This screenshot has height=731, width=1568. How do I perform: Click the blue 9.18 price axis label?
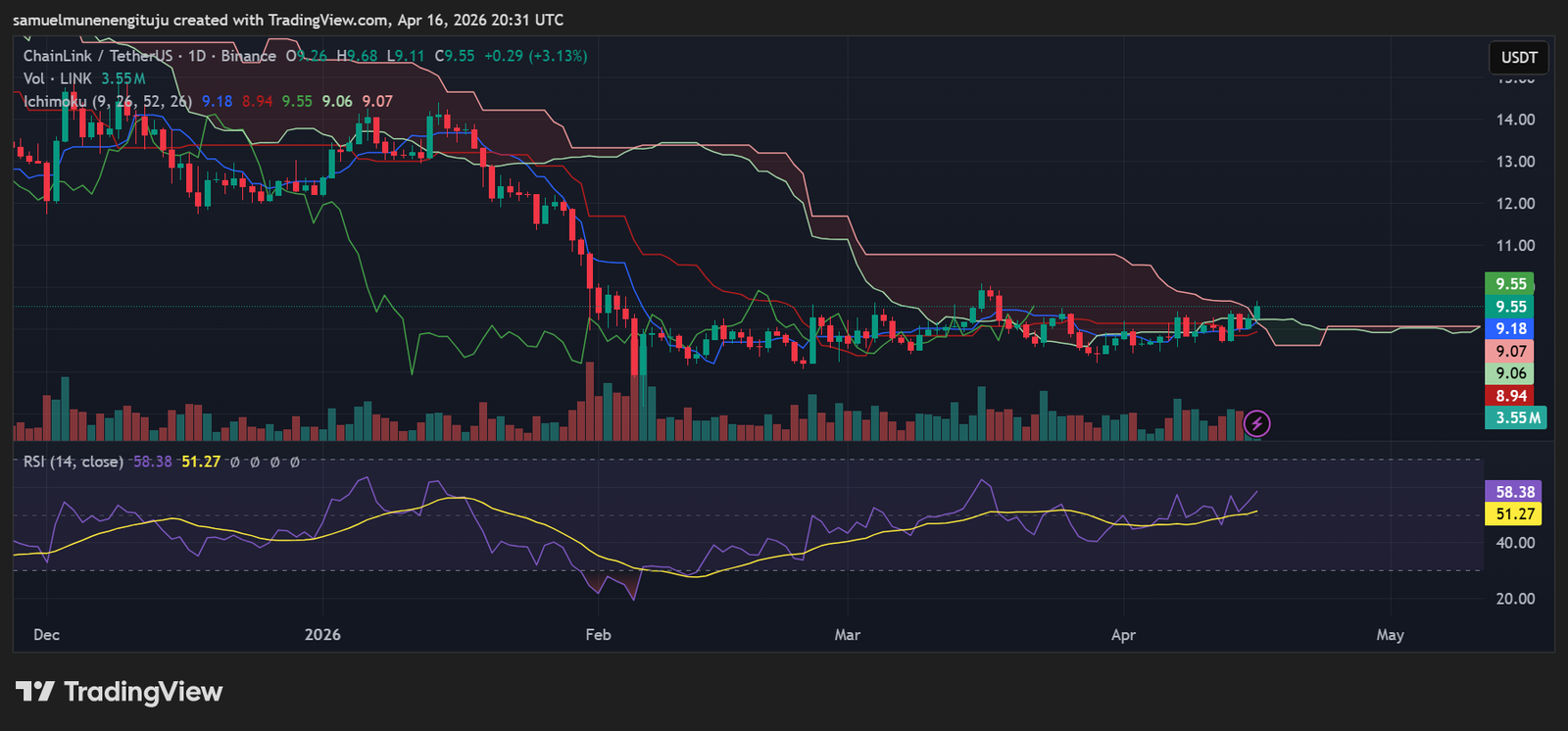1510,329
